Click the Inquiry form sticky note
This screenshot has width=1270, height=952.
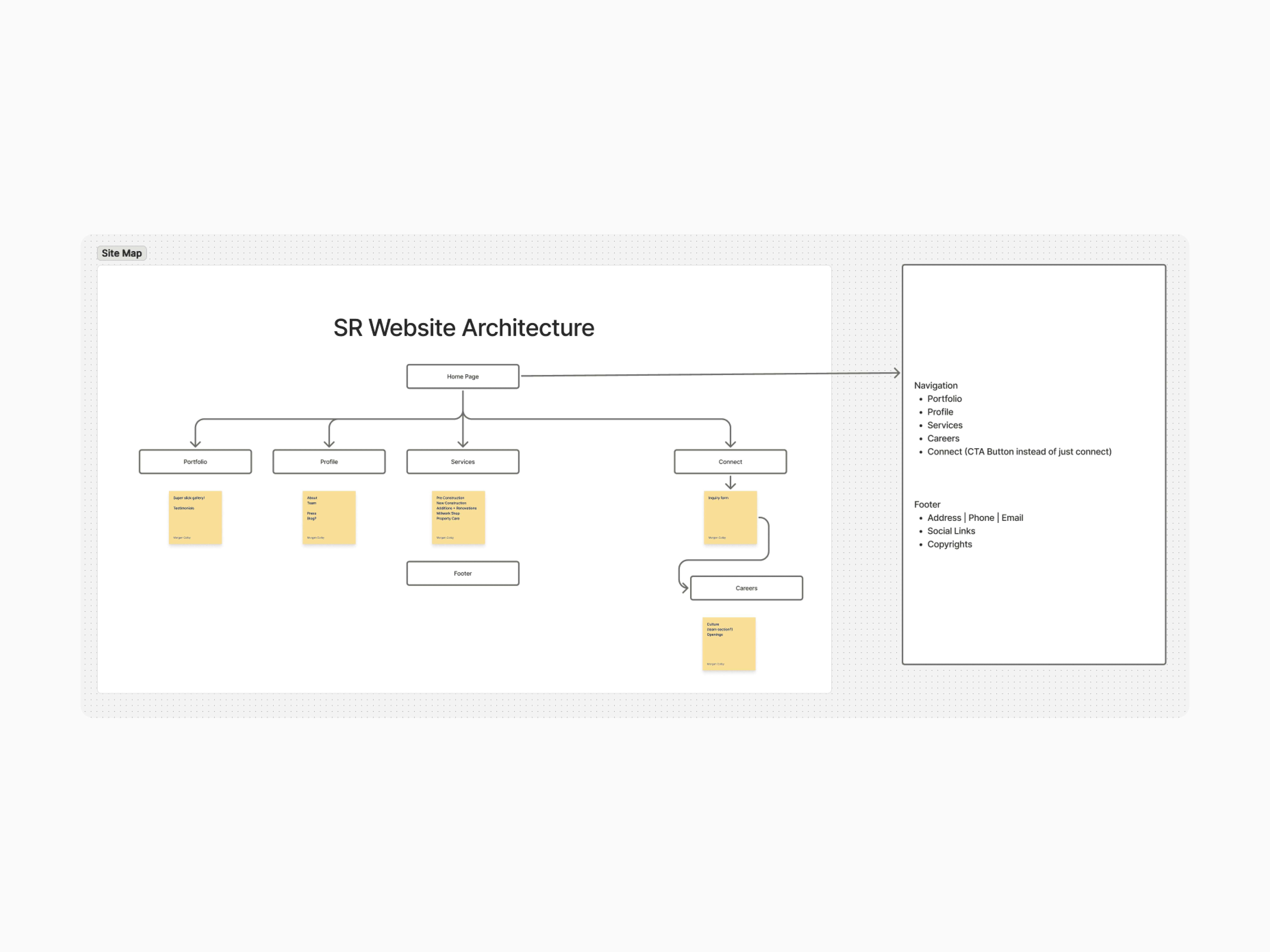(730, 518)
